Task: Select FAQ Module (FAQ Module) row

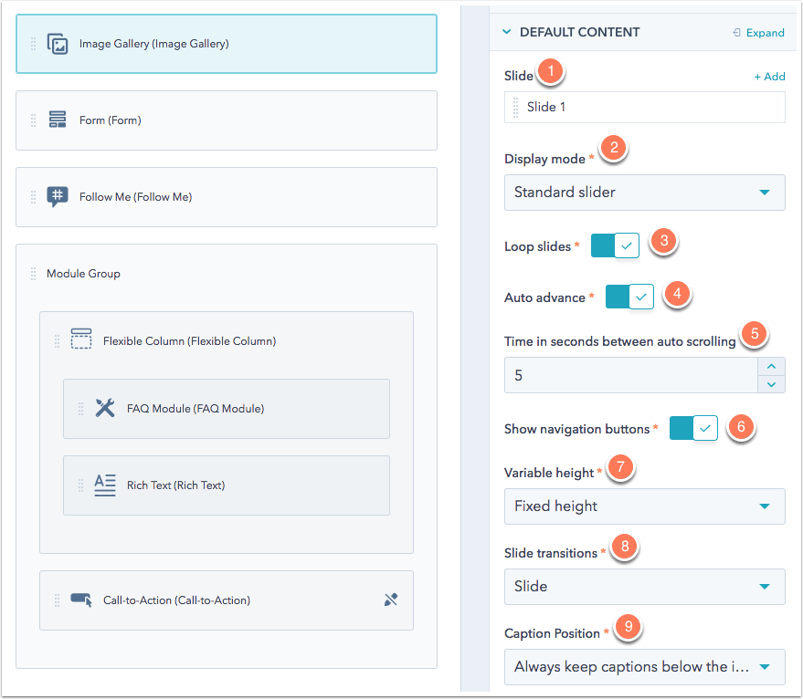Action: [226, 409]
